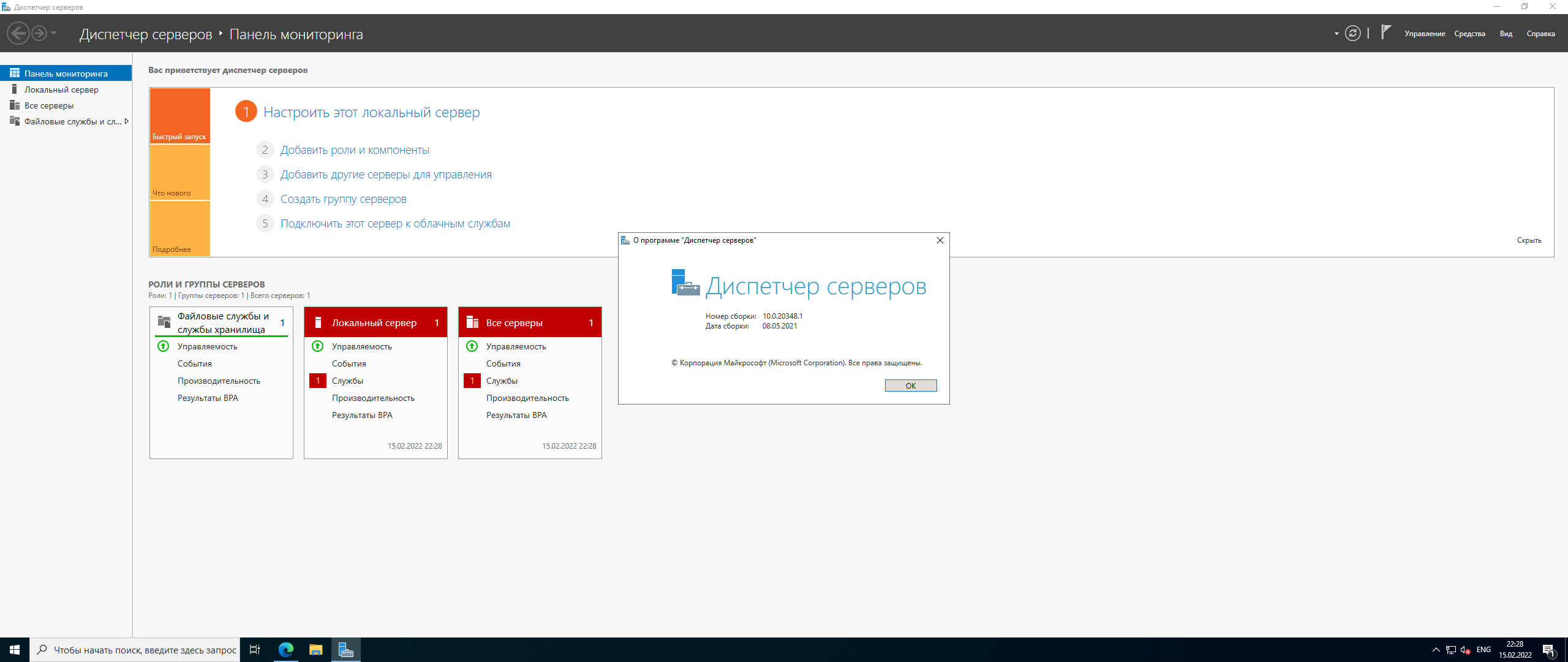
Task: Show hidden system tray icons
Action: click(1436, 650)
